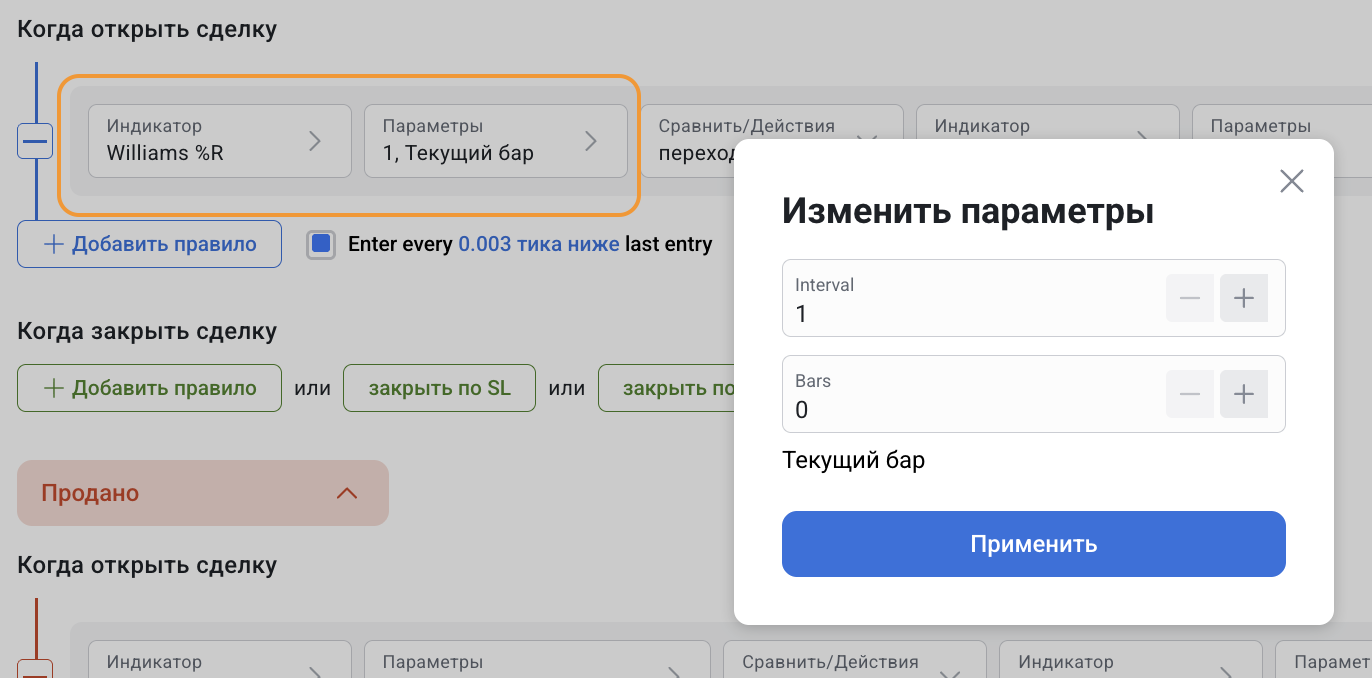The image size is (1372, 678).
Task: Add a closing rule with green Добавить правило
Action: [149, 388]
